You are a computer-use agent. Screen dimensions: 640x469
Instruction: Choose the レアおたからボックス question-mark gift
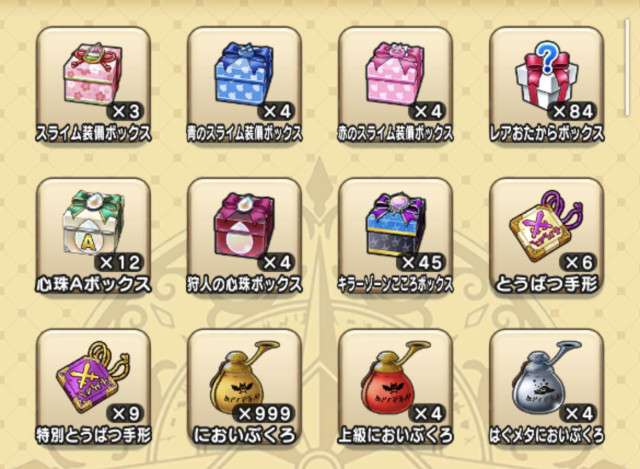pyautogui.click(x=547, y=84)
